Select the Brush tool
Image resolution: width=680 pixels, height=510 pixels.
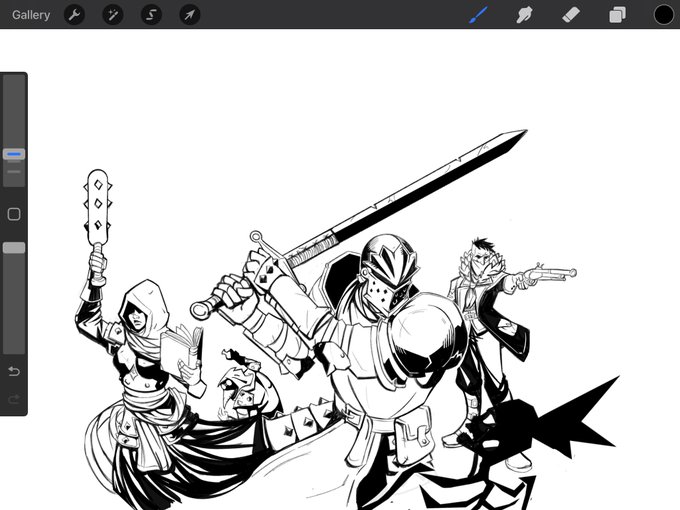pos(478,15)
